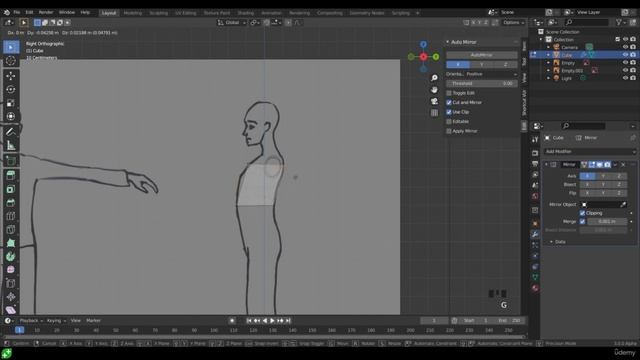Screen dimensions: 640x360
Task: Select the Rotate tool in the left toolbar
Action: tap(11, 89)
